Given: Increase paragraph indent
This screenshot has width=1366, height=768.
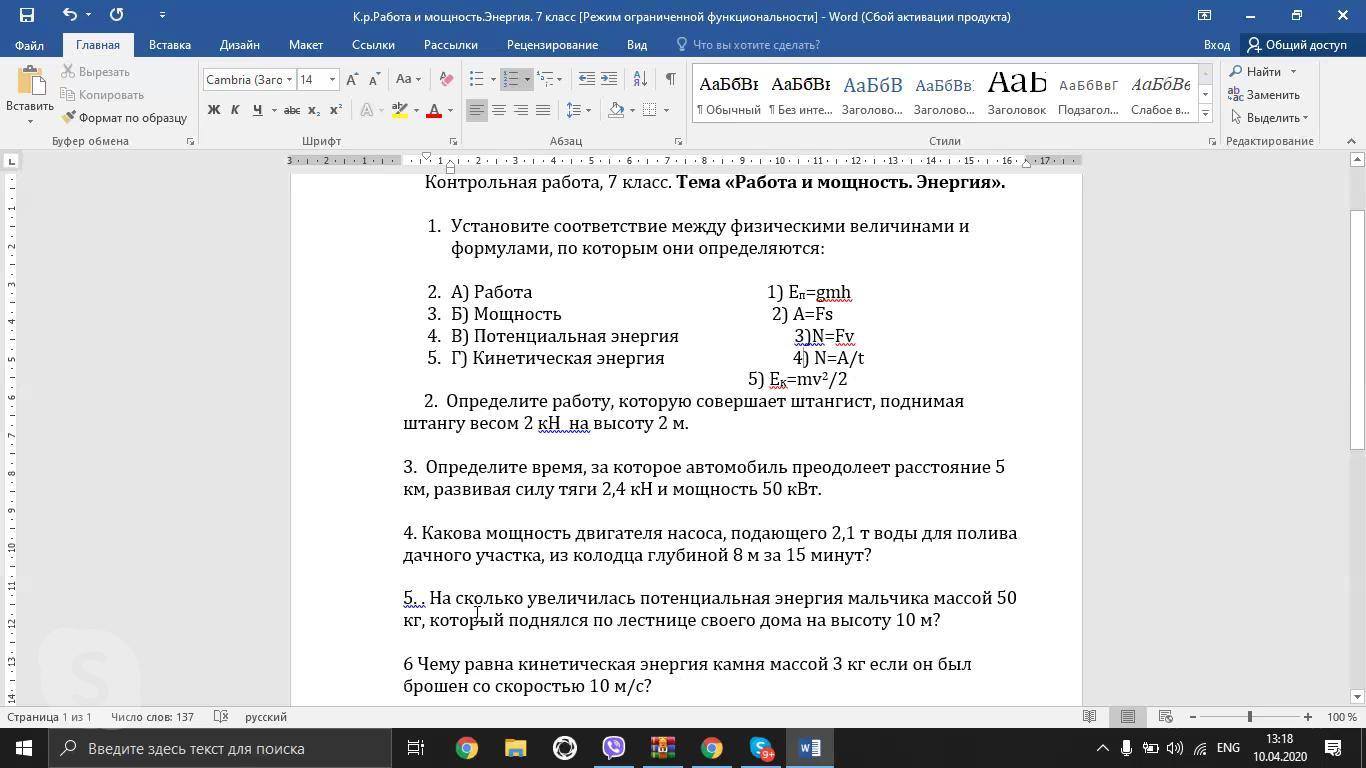Looking at the screenshot, I should click(609, 79).
